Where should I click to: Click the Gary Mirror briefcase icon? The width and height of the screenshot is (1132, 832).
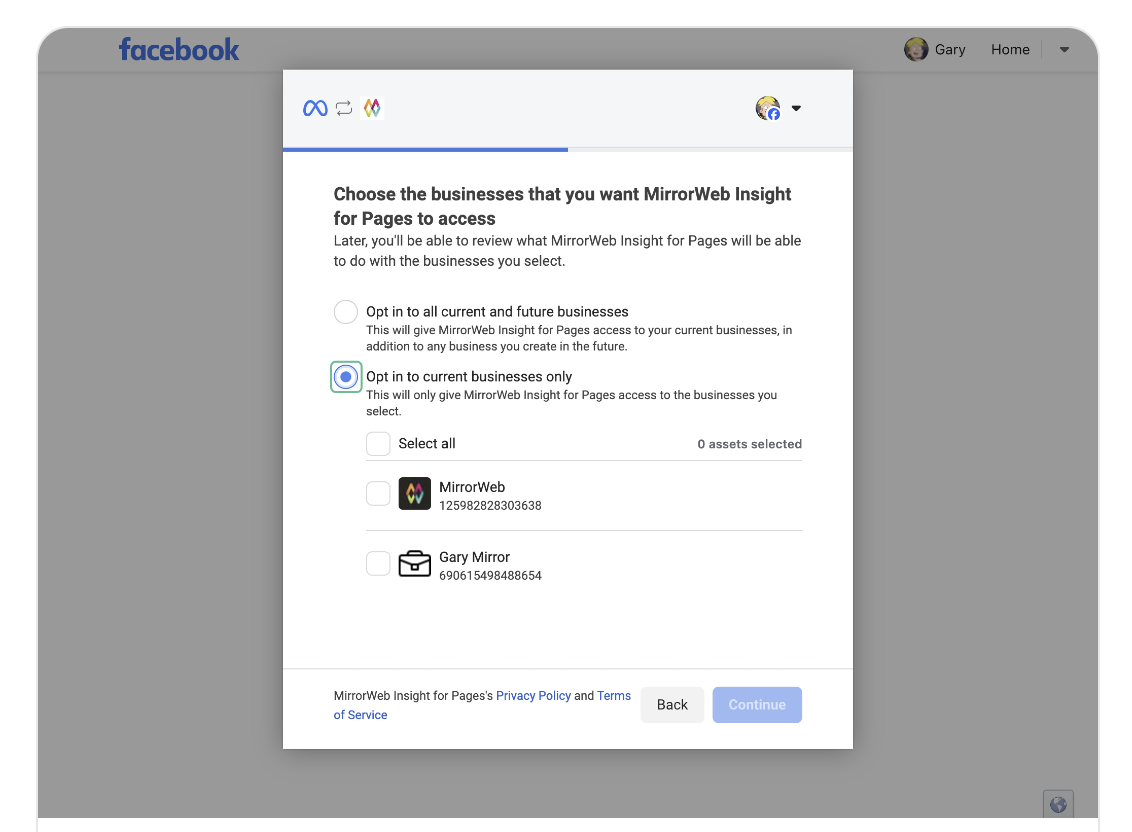(x=414, y=563)
